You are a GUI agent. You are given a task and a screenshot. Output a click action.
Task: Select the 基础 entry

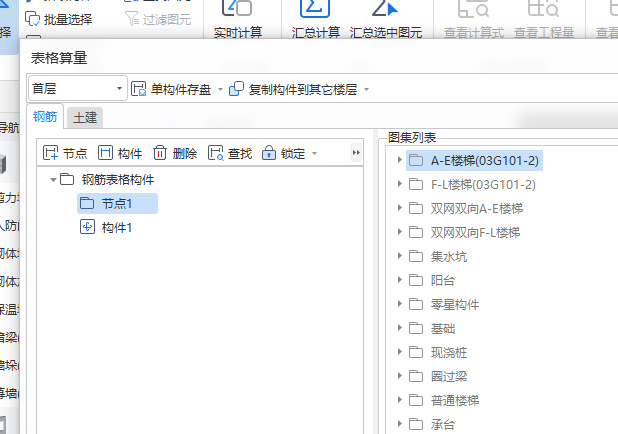pos(443,329)
